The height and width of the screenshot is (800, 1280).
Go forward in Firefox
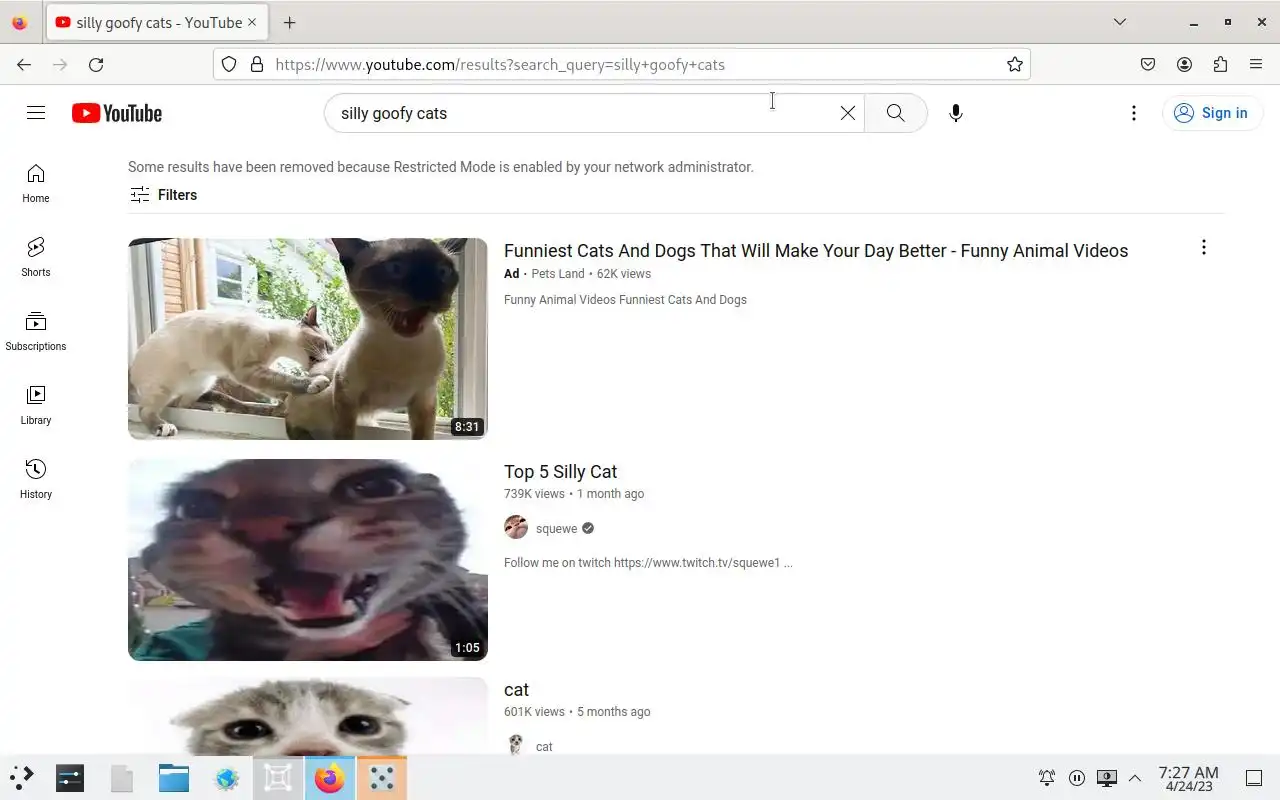pyautogui.click(x=60, y=65)
